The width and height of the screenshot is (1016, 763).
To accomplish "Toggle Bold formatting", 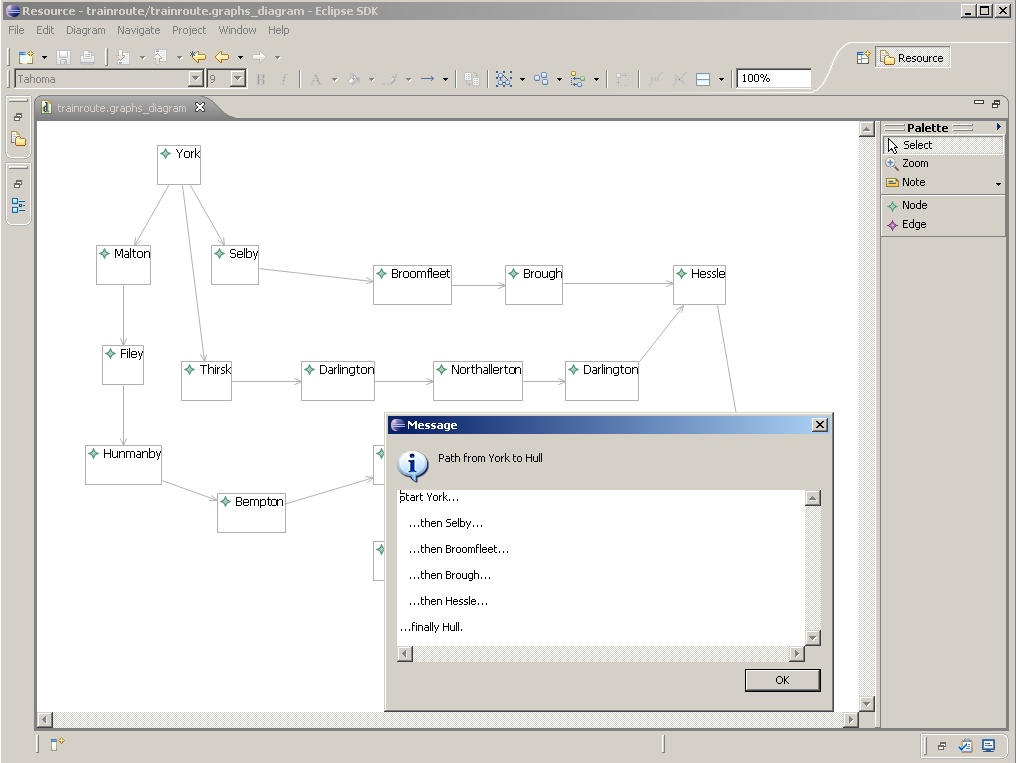I will coord(261,80).
